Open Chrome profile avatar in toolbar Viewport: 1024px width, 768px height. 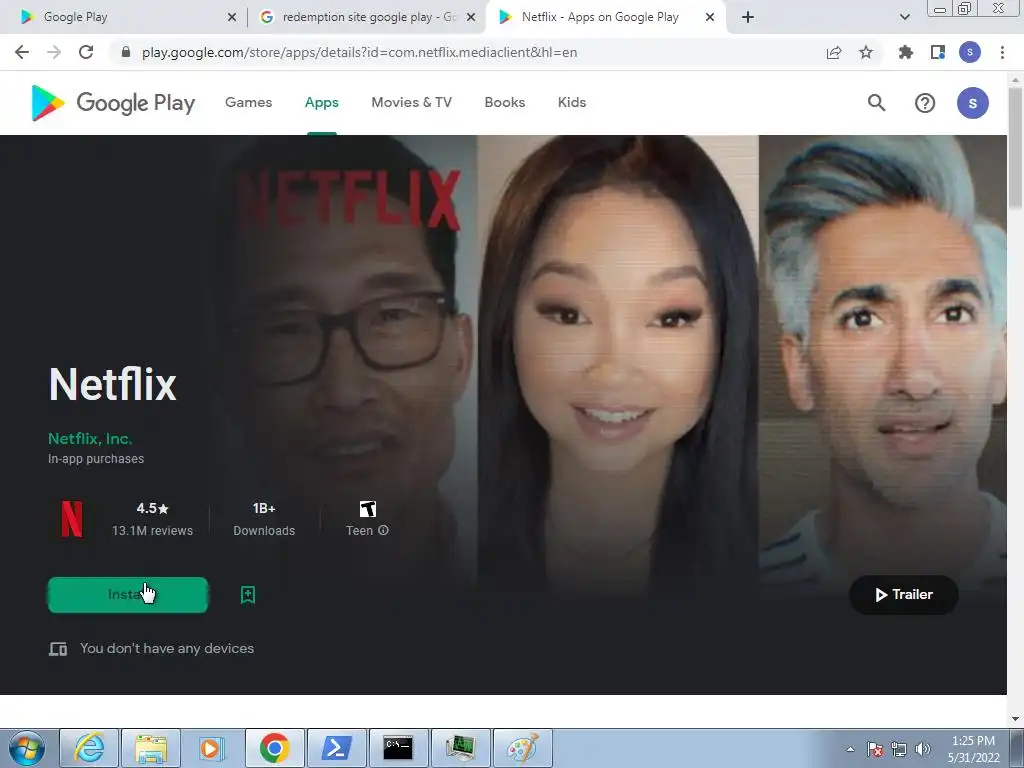coord(970,52)
